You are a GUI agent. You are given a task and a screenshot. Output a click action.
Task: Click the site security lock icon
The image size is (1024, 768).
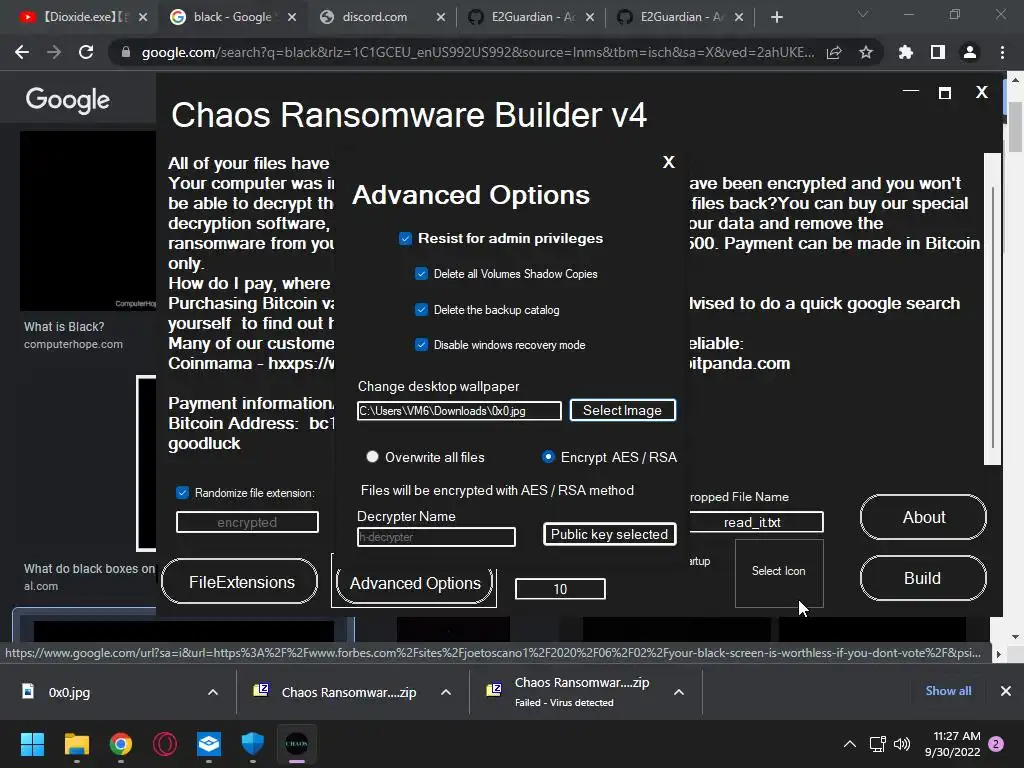point(126,52)
